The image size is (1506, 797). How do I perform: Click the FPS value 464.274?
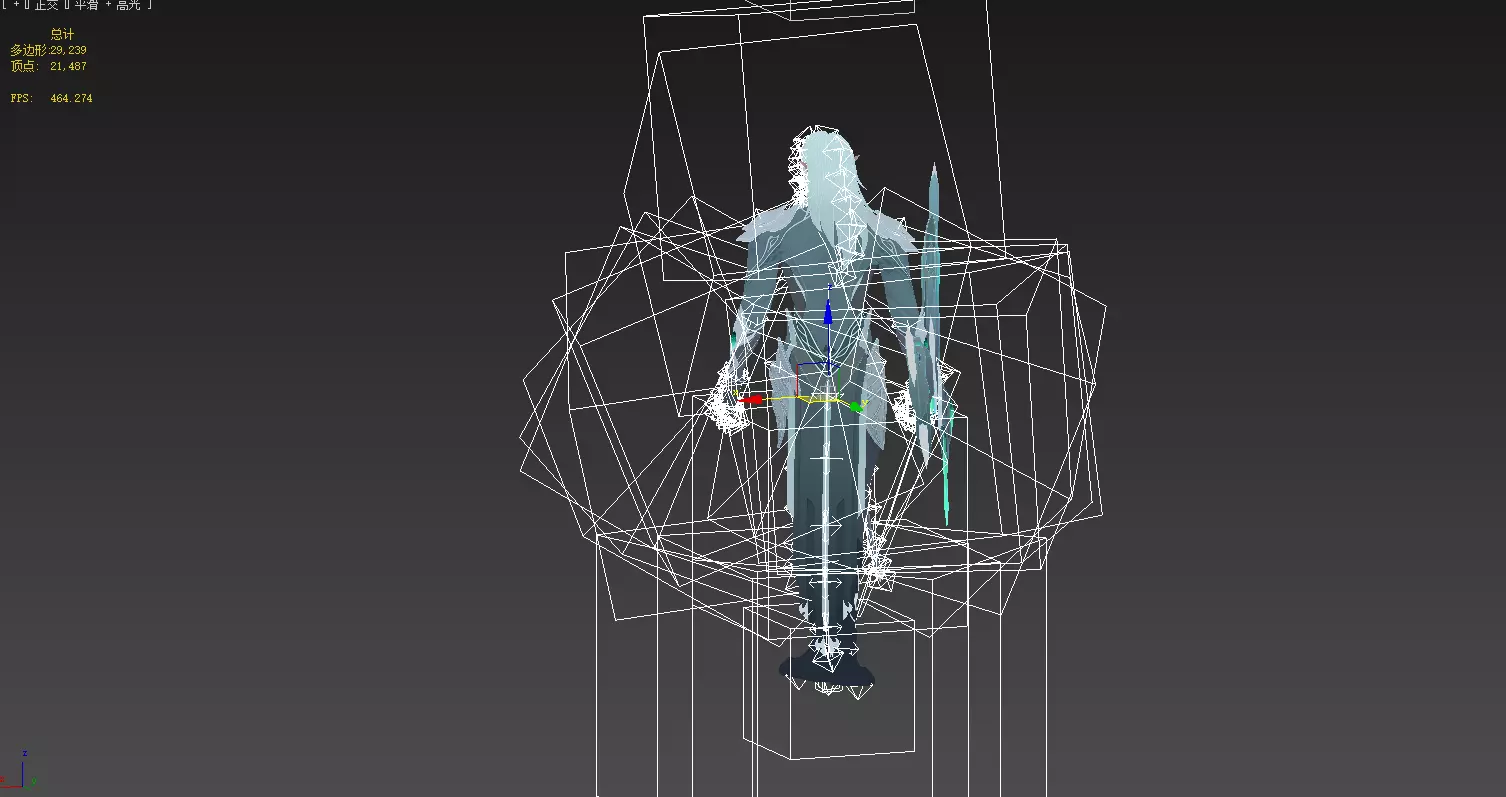click(x=71, y=98)
